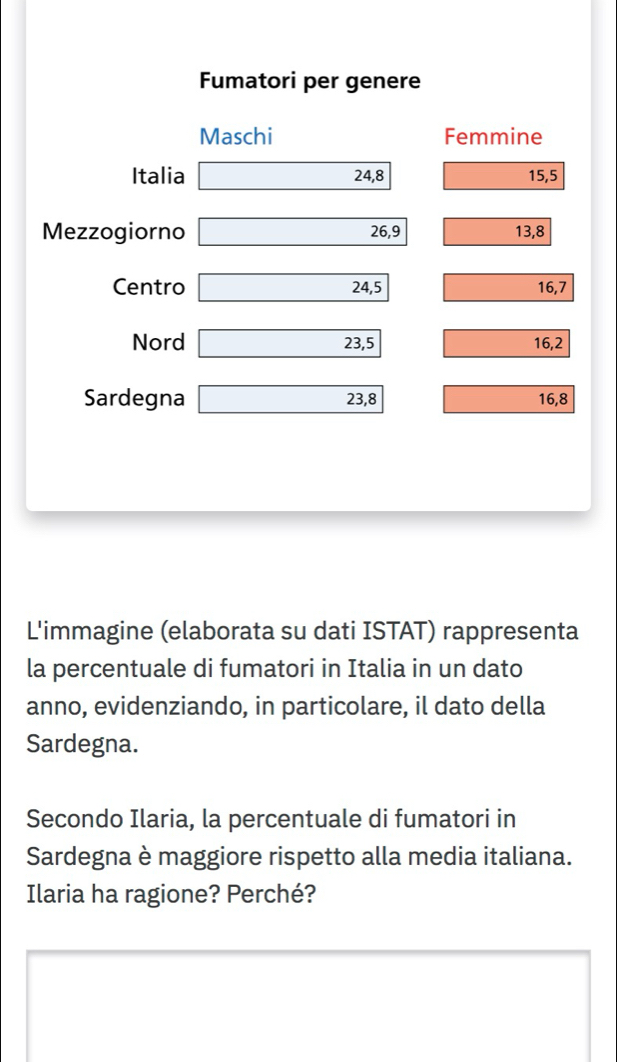
Task: Click the Italia row label
Action: (x=158, y=177)
